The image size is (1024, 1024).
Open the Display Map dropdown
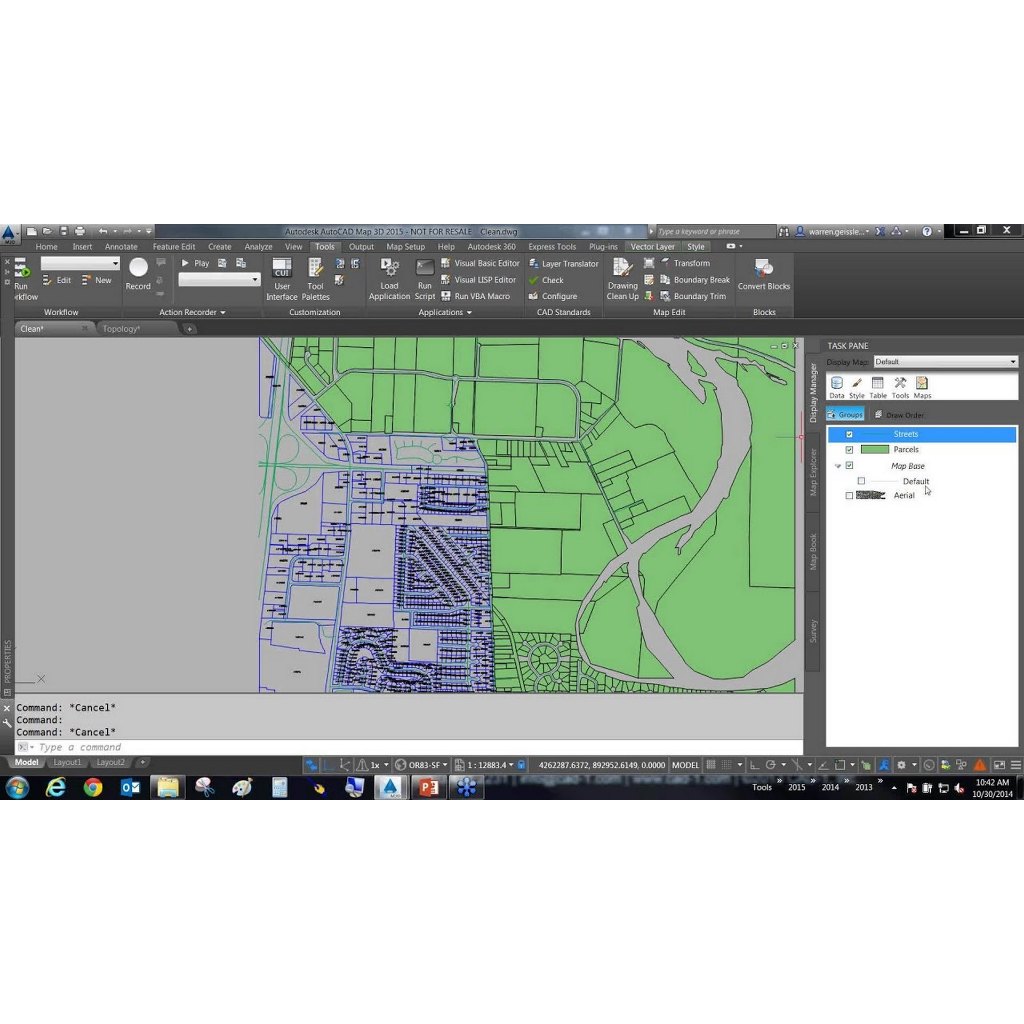[945, 362]
